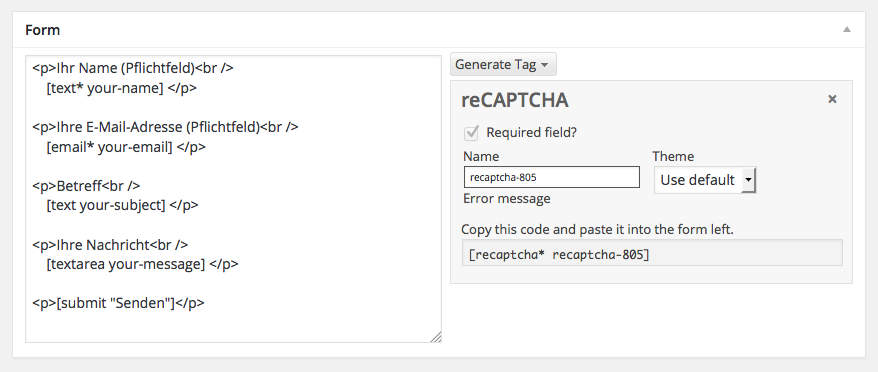Viewport: 878px width, 372px height.
Task: Click the 'Theme' label above the dropdown
Action: click(x=673, y=156)
